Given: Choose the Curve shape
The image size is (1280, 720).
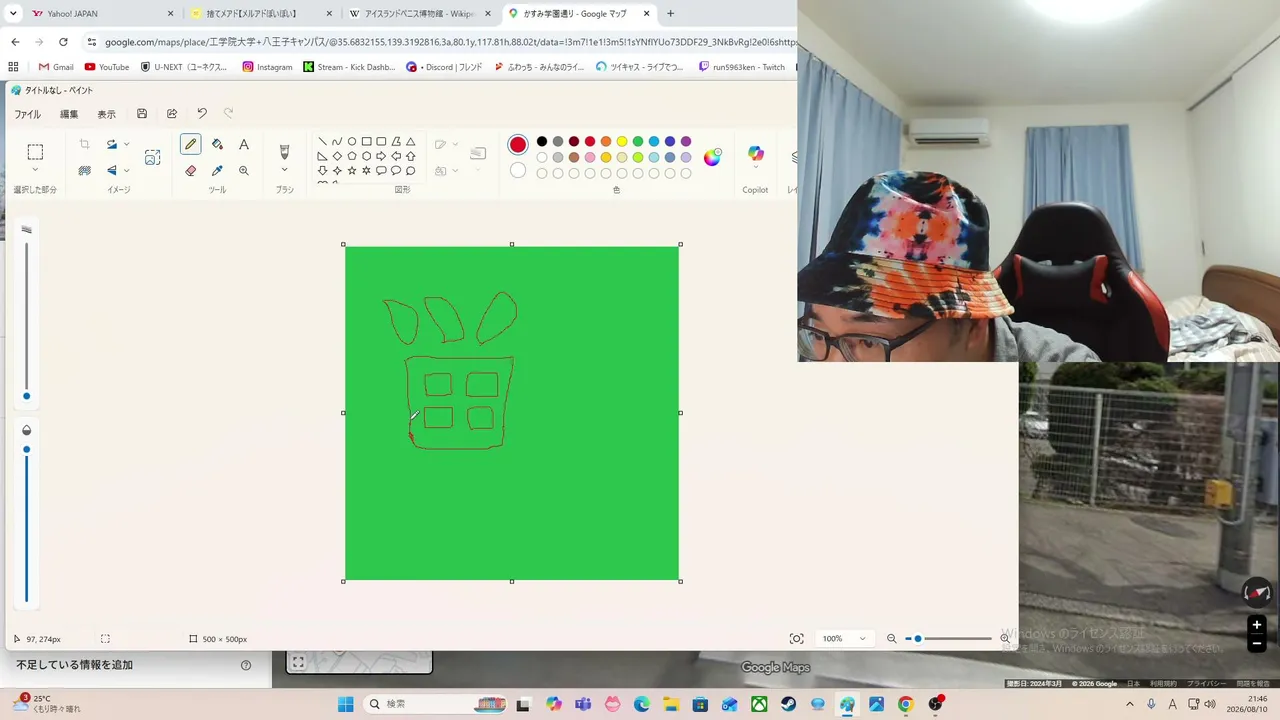Looking at the screenshot, I should click(x=337, y=142).
